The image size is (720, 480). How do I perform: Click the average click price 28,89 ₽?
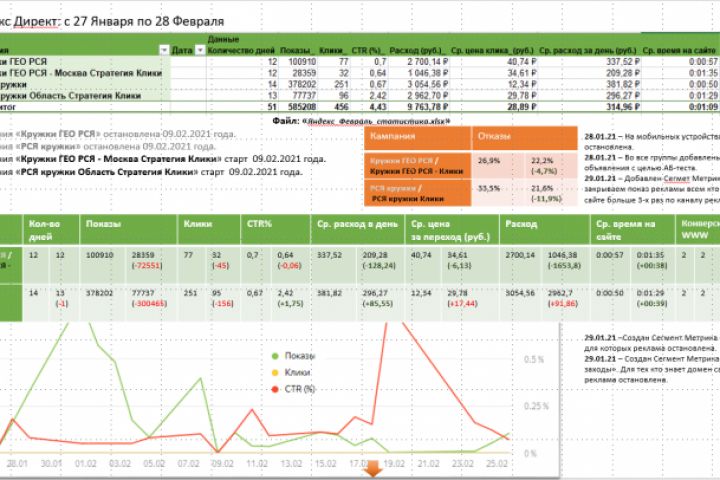[x=522, y=107]
